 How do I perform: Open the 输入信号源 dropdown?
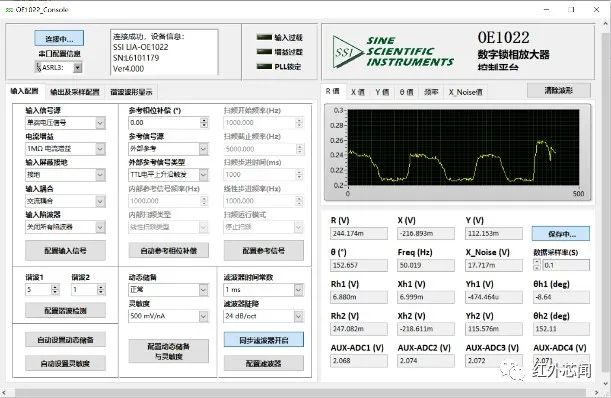65,123
